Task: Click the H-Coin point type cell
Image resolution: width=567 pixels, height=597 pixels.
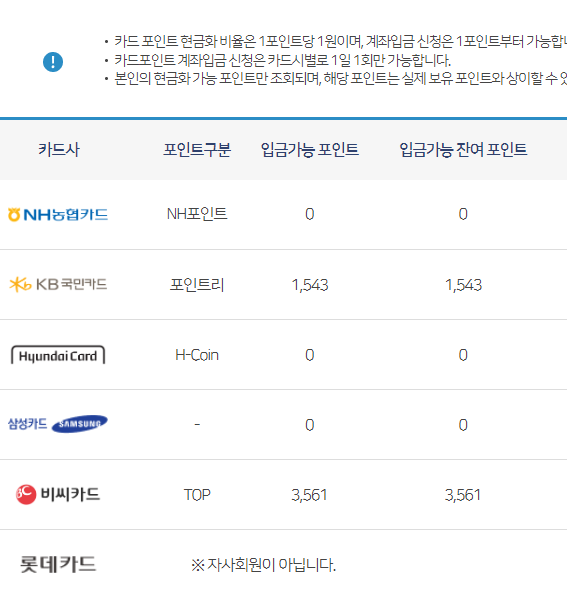Action: tap(197, 355)
